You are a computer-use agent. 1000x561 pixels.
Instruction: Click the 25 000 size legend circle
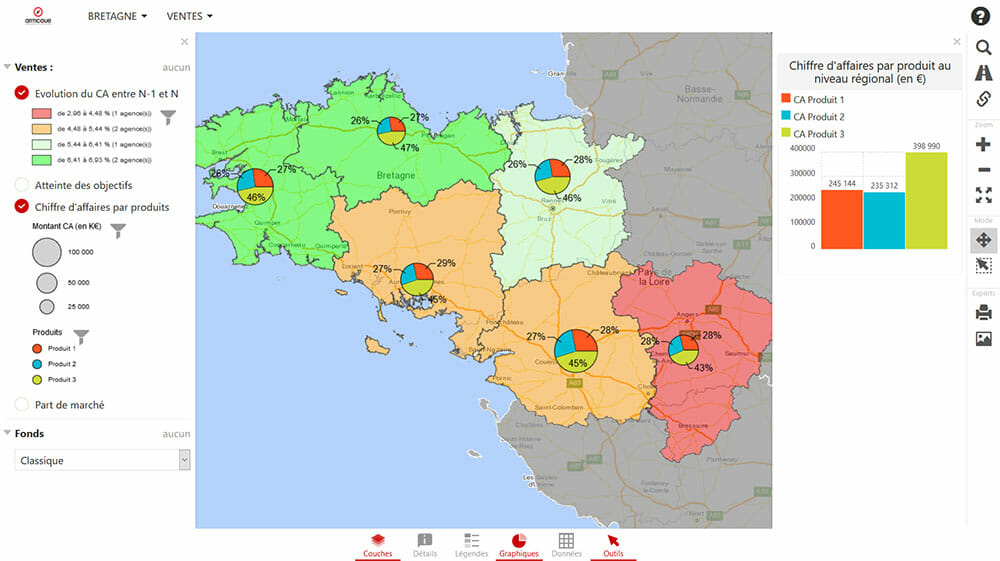click(47, 307)
